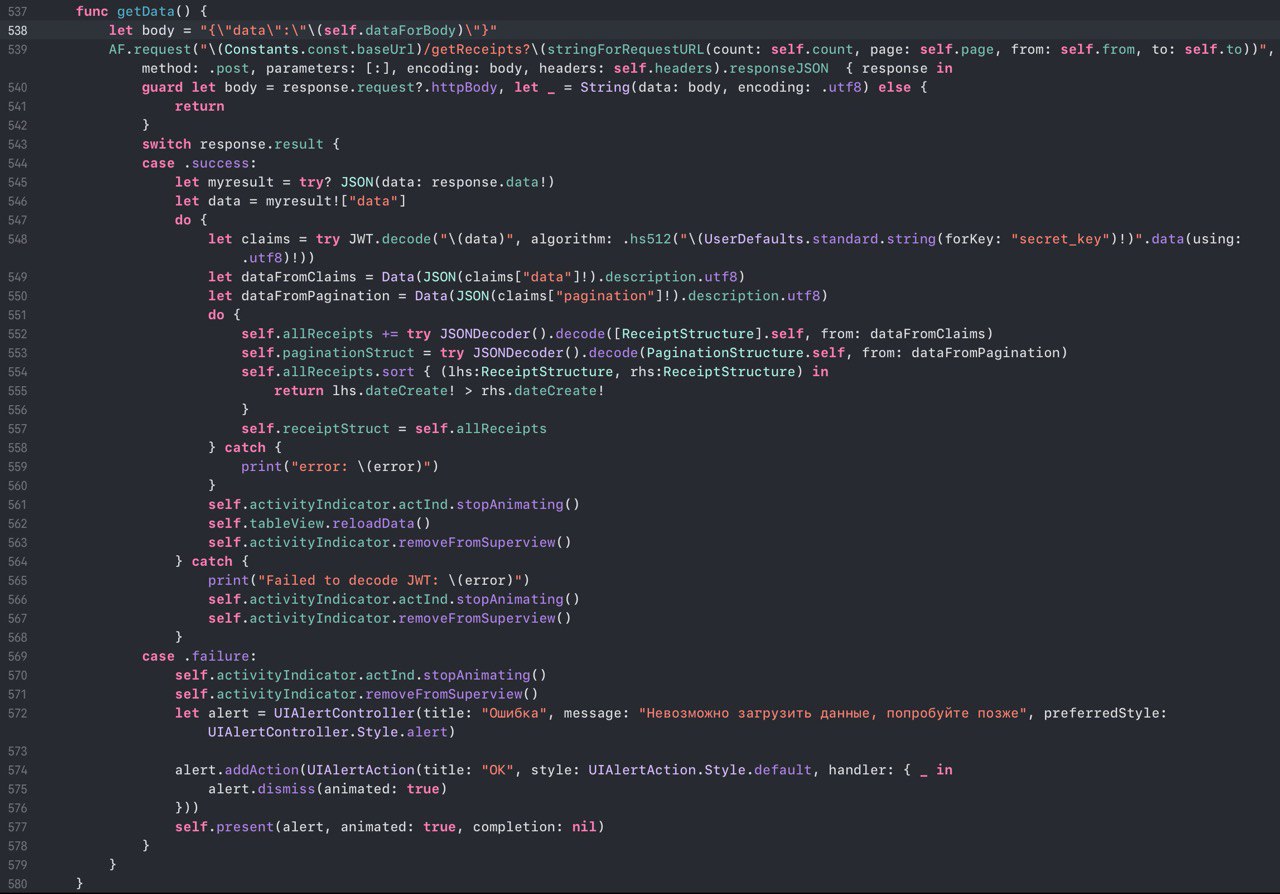
Task: Click the responseJSON method call
Action: tap(780, 68)
